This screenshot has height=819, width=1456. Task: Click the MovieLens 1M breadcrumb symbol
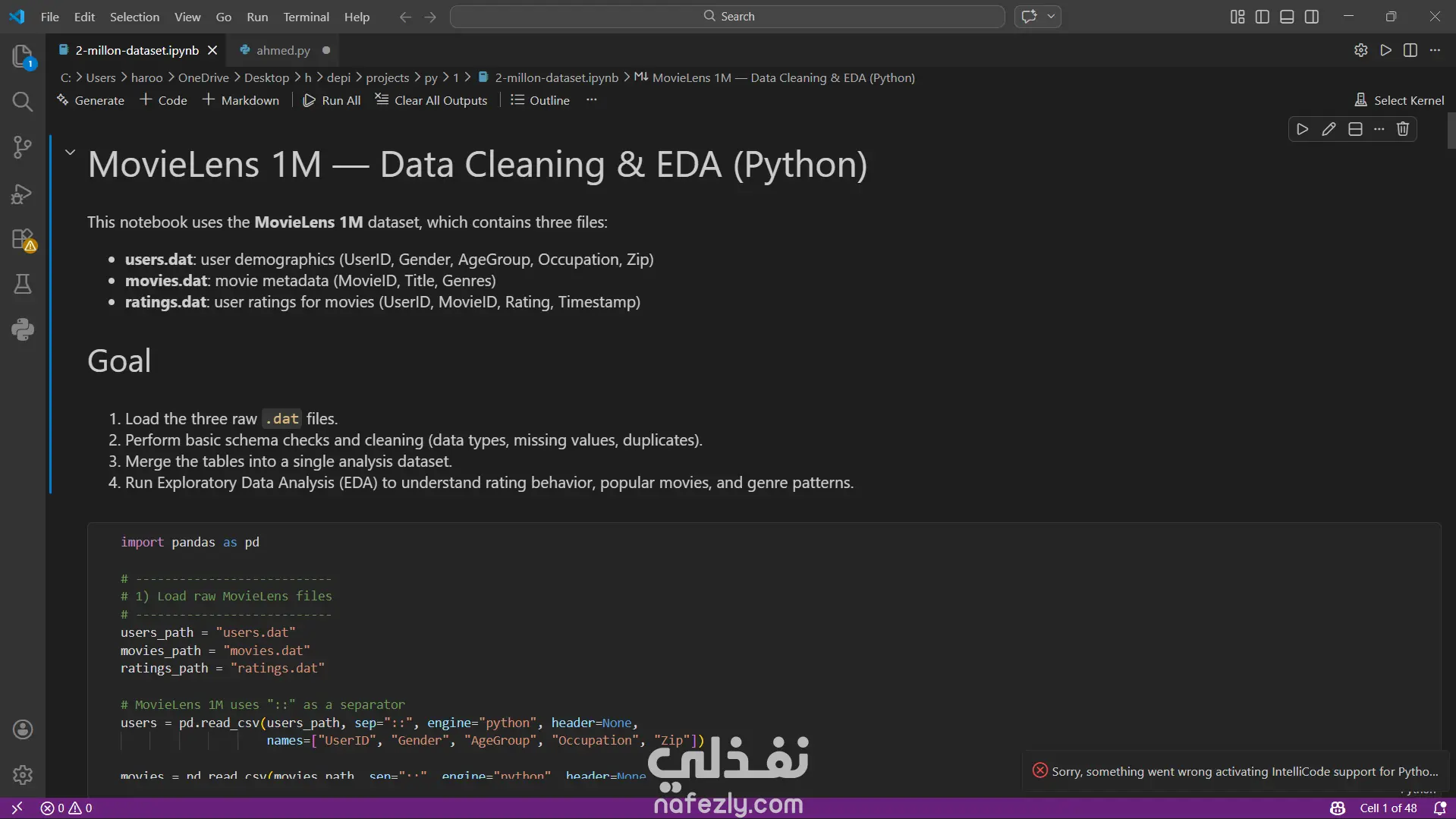(x=775, y=77)
